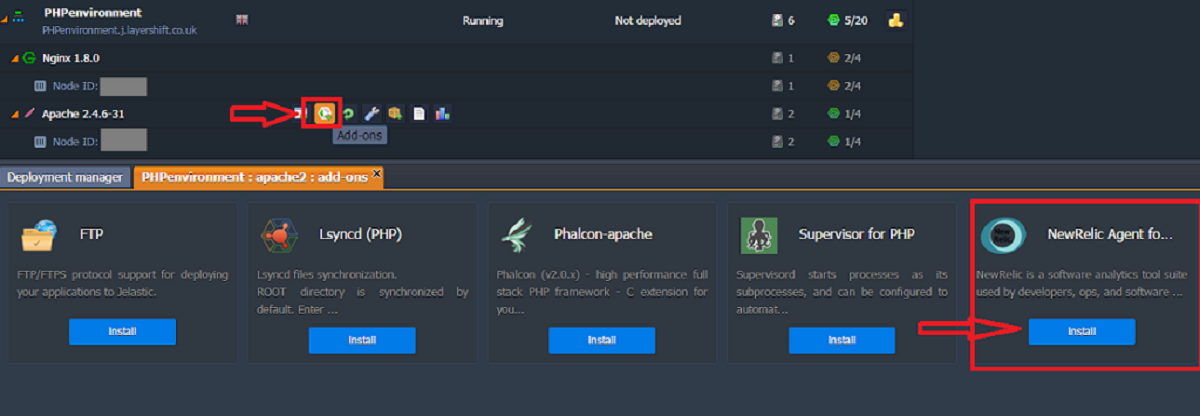Viewport: 1200px width, 416px height.
Task: Click the green cloudlets icon showing 5/20
Action: tap(834, 20)
